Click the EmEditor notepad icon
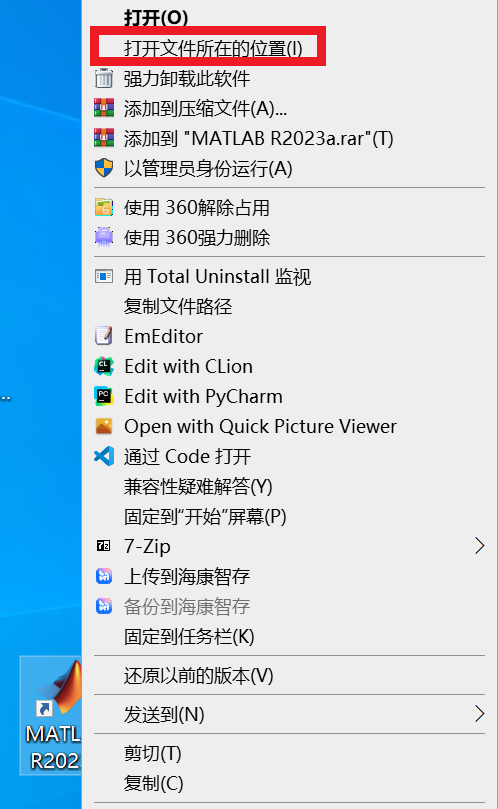498x809 pixels. coord(104,336)
